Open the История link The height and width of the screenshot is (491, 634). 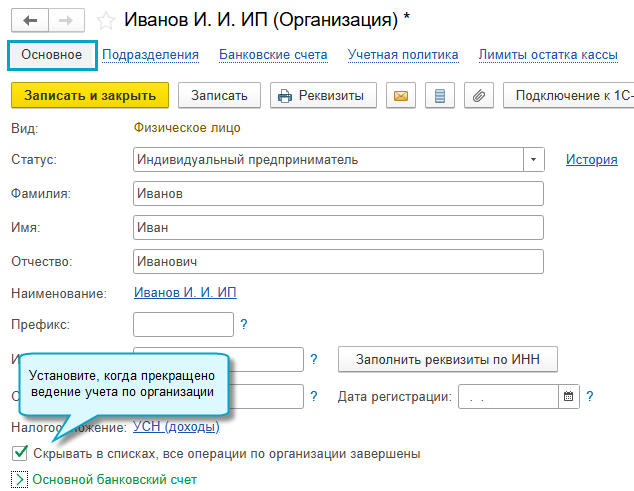tap(591, 159)
